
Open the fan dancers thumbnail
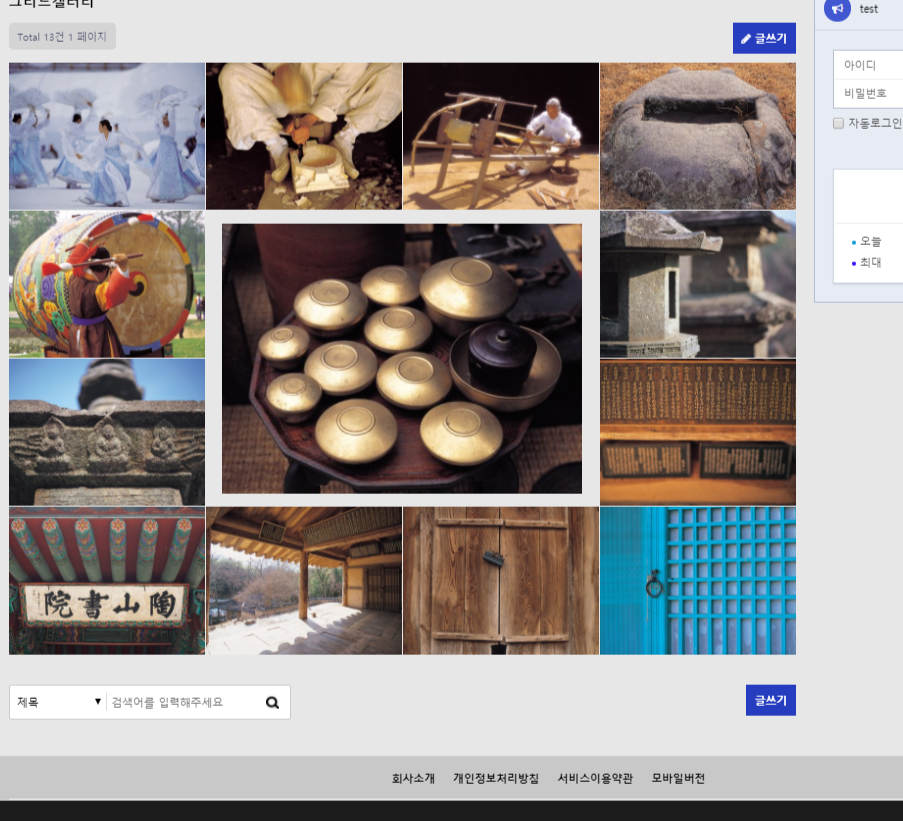(x=107, y=136)
